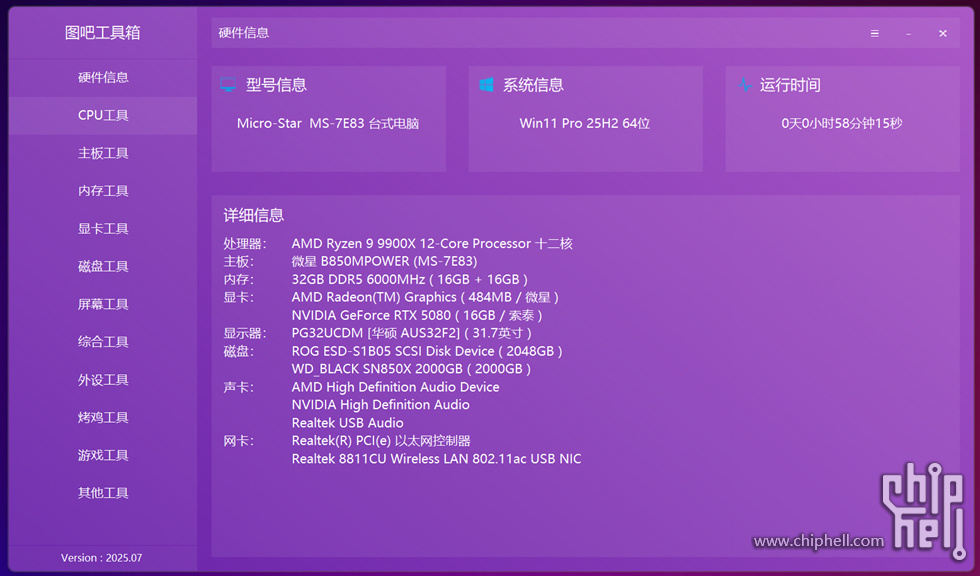Open 屏幕工具 category
The image size is (980, 576).
pyautogui.click(x=103, y=304)
